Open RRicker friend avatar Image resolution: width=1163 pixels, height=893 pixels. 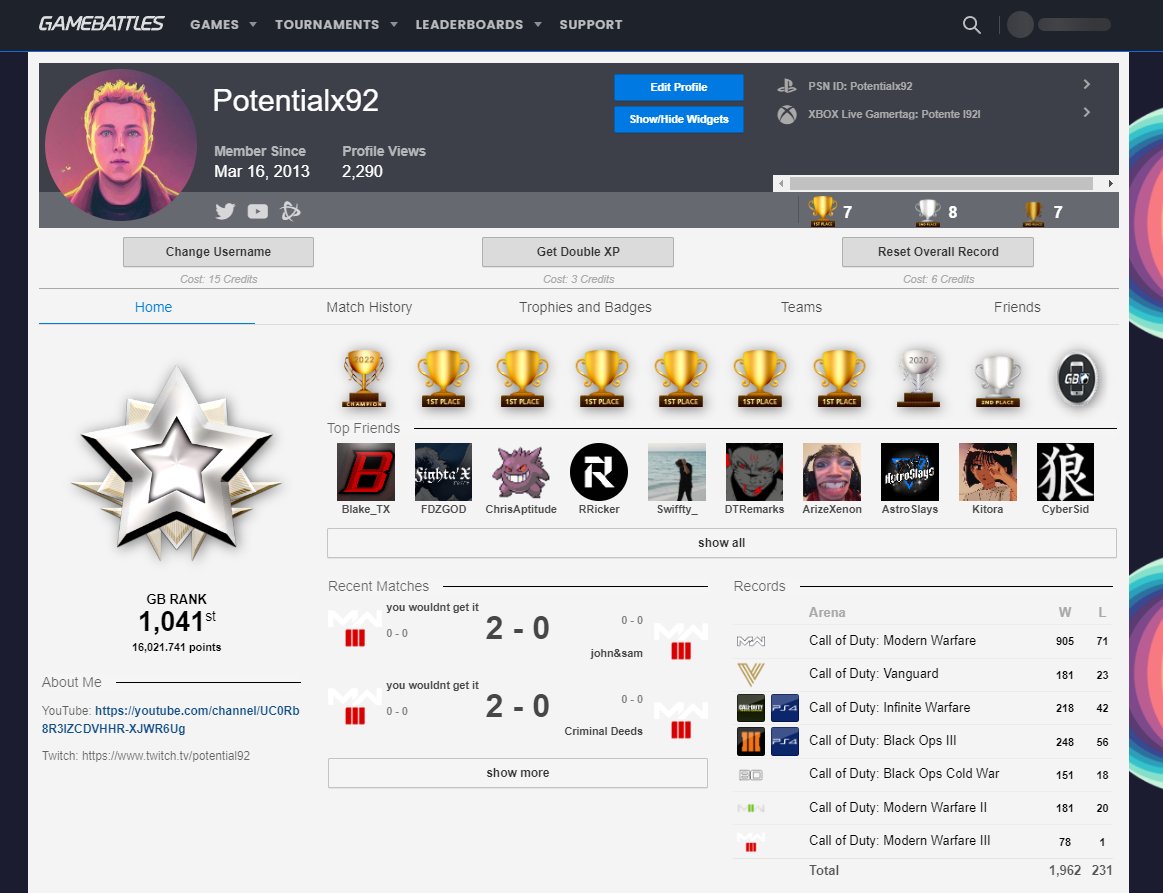tap(599, 472)
